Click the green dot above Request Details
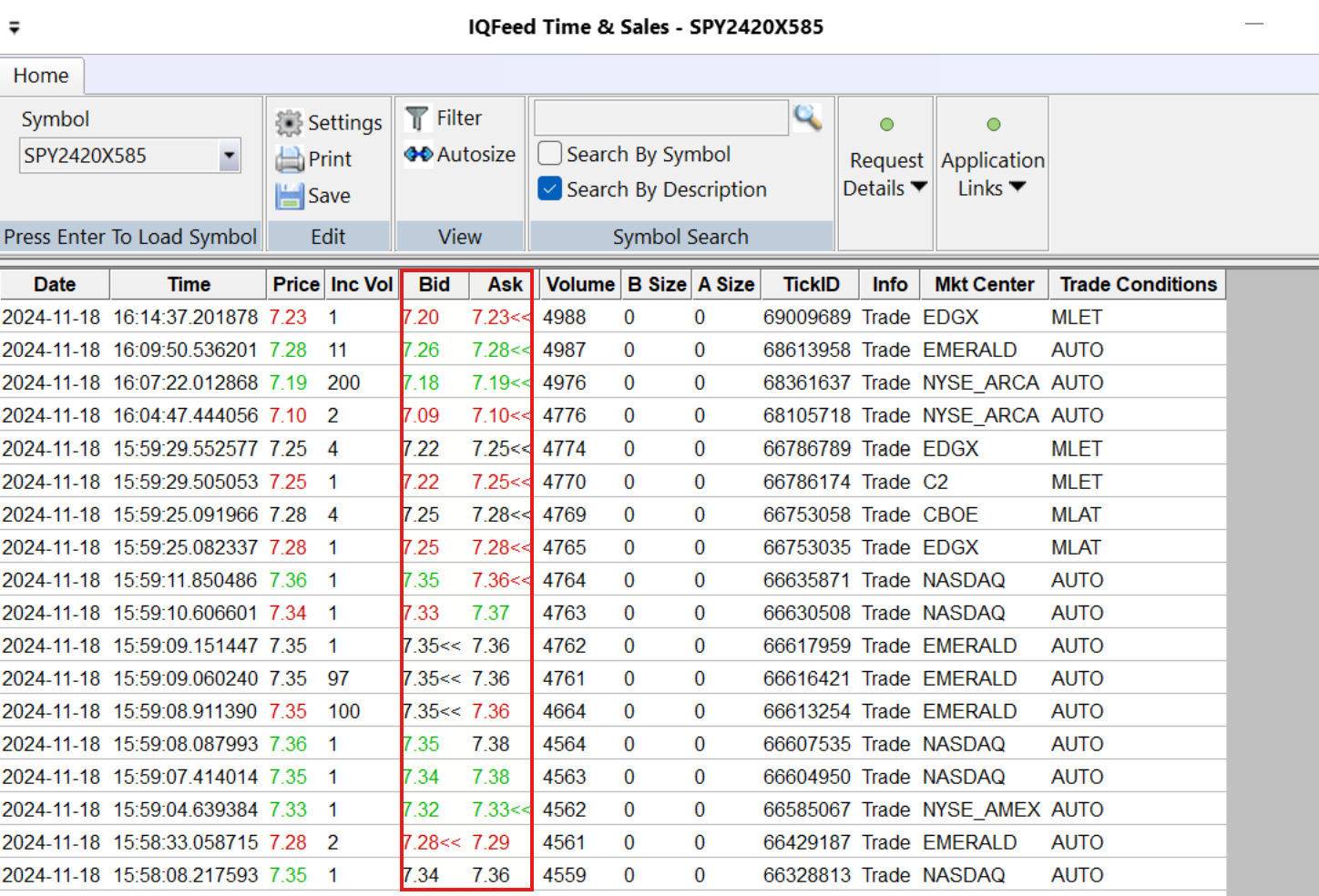 [886, 125]
